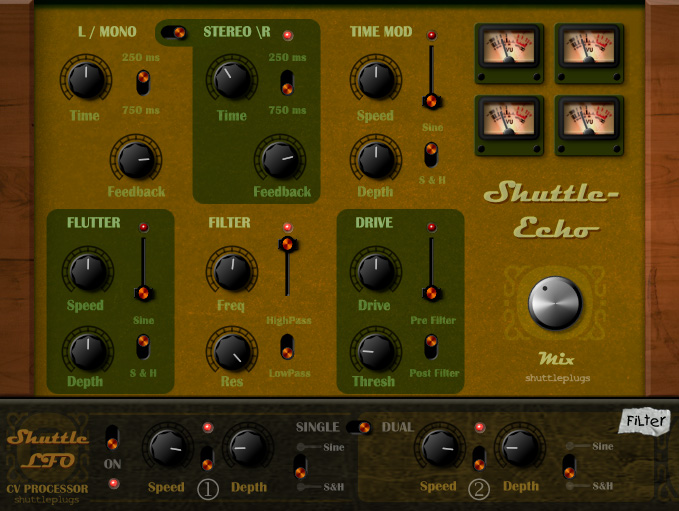Viewport: 679px width, 511px height.
Task: Click the LFO 2 Speed knob
Action: [x=440, y=449]
